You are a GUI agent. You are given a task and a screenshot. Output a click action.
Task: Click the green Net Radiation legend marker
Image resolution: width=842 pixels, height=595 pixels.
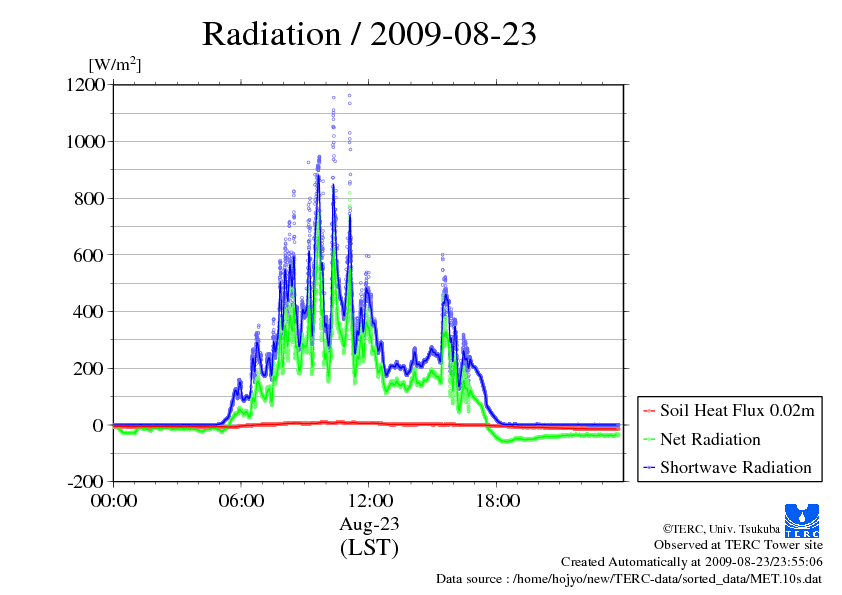pos(649,439)
